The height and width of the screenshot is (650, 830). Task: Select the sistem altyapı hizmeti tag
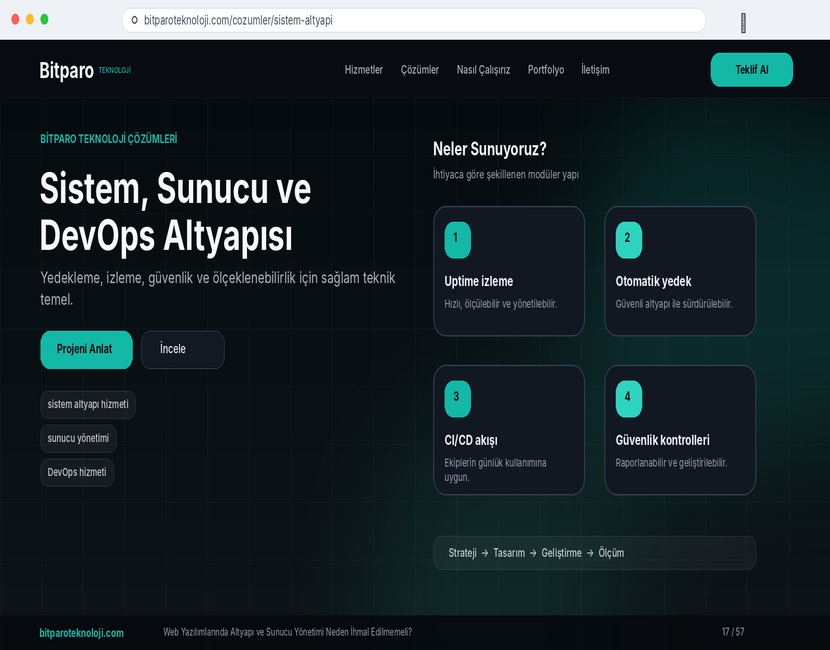pos(88,404)
